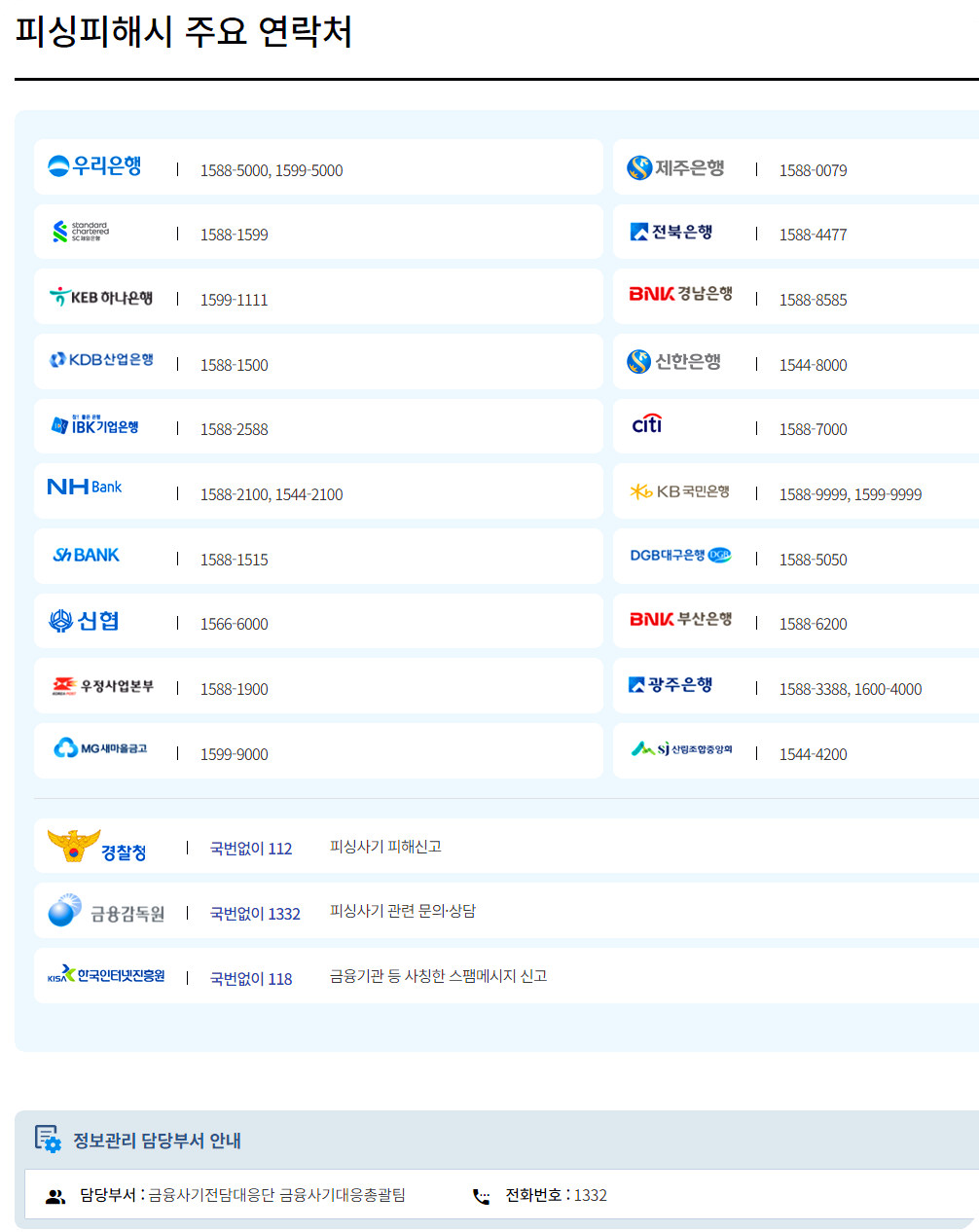The image size is (979, 1232).
Task: Click the Woori Bank (우리은행) logo
Action: tap(94, 166)
